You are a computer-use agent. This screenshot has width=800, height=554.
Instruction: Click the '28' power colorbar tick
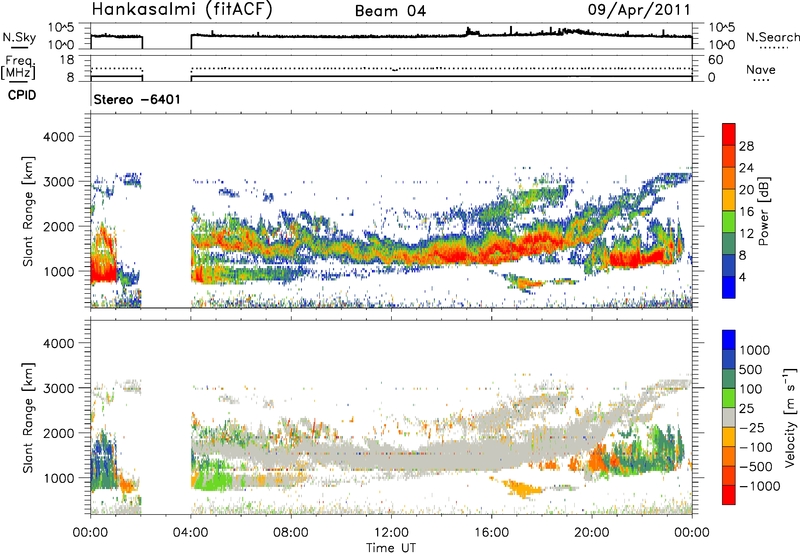pyautogui.click(x=746, y=146)
